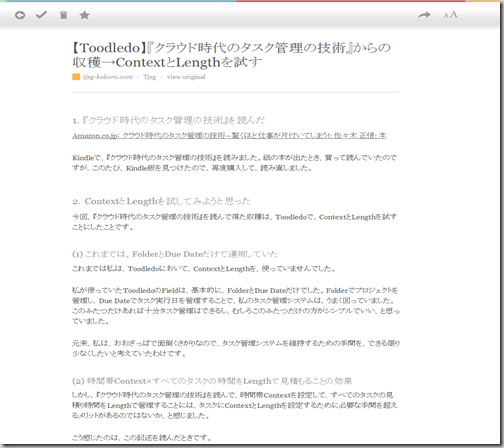Click heading (2) 時間帯Context×すべてのタスクの時間をLengthで見積もることの効果
The image size is (504, 448).
[x=212, y=381]
